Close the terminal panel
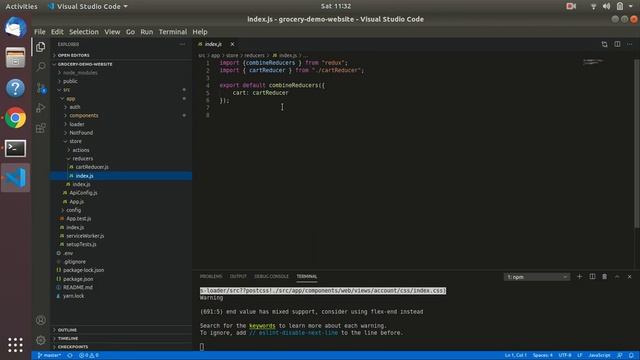The width and height of the screenshot is (640, 360). 629,276
